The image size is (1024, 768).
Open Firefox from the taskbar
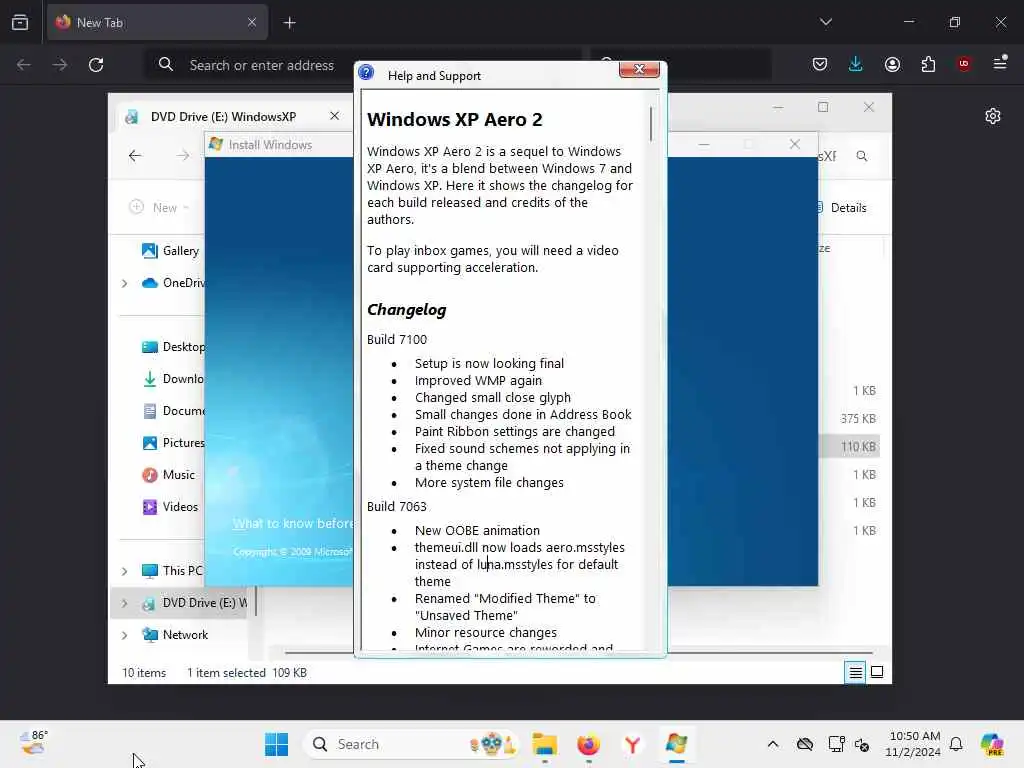(x=588, y=744)
